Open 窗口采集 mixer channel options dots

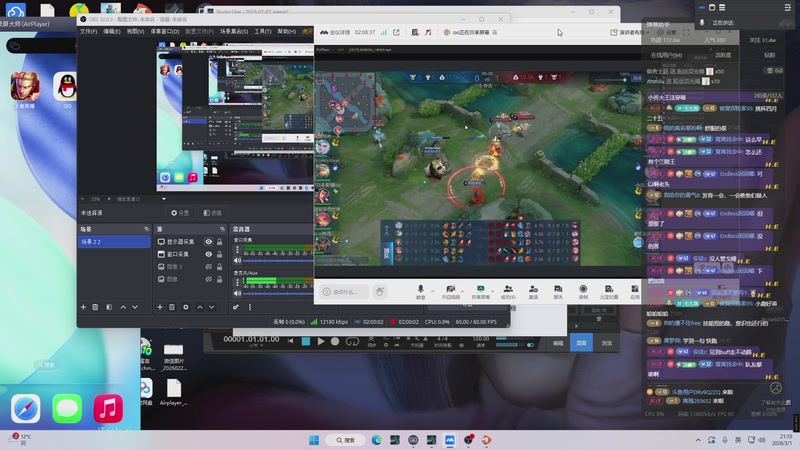[237, 249]
